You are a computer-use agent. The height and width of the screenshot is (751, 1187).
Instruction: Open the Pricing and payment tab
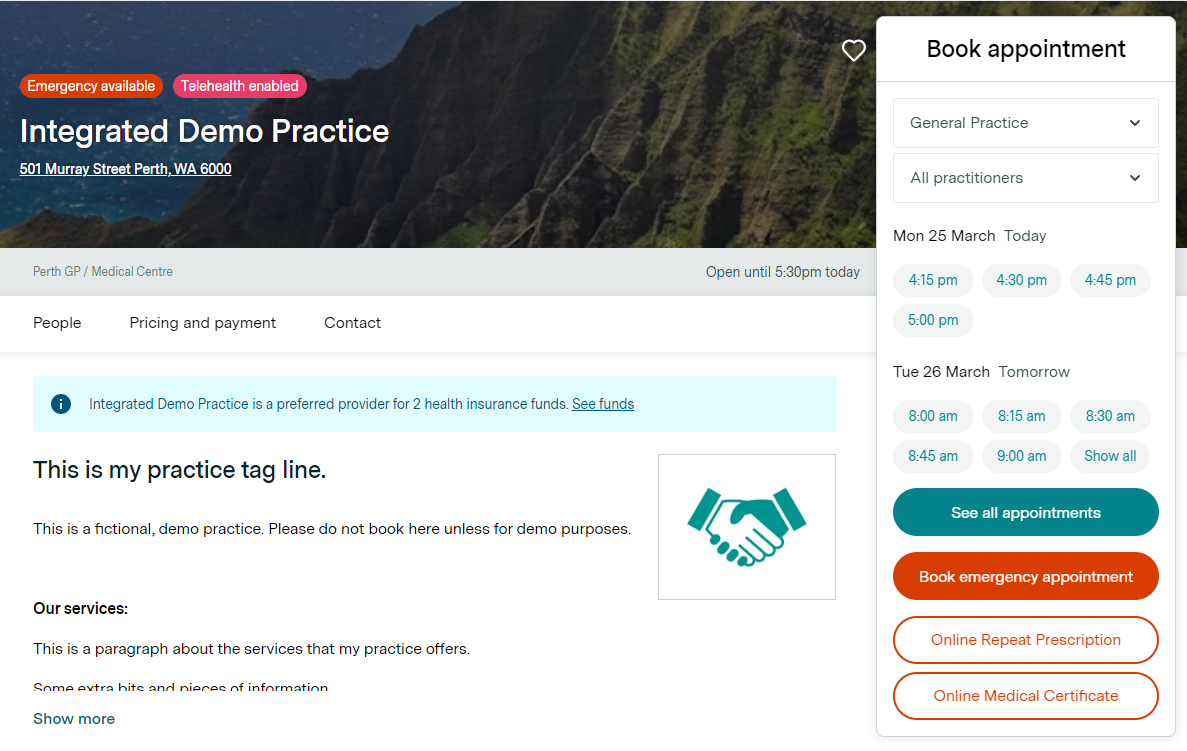click(x=203, y=323)
